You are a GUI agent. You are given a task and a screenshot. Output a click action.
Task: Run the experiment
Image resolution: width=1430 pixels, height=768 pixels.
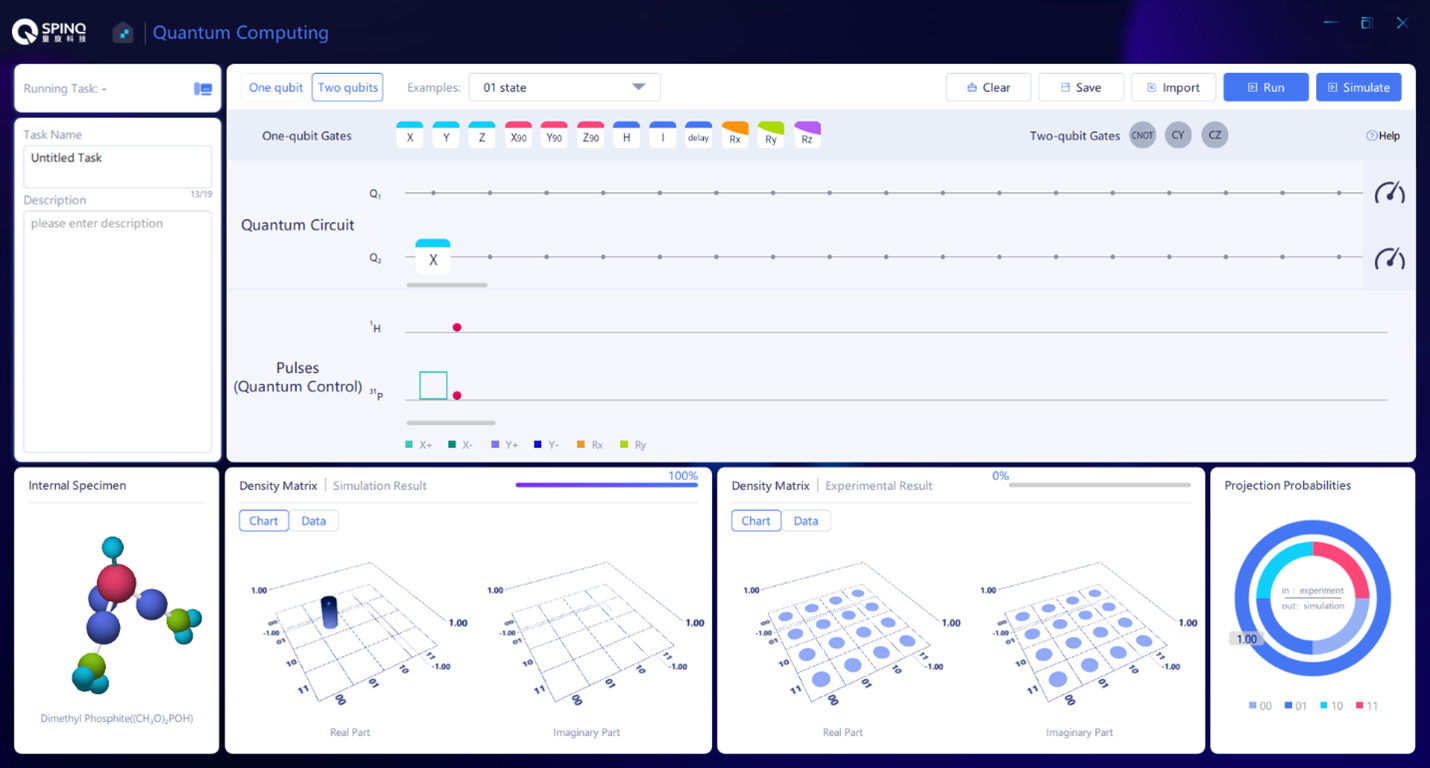coord(1266,88)
